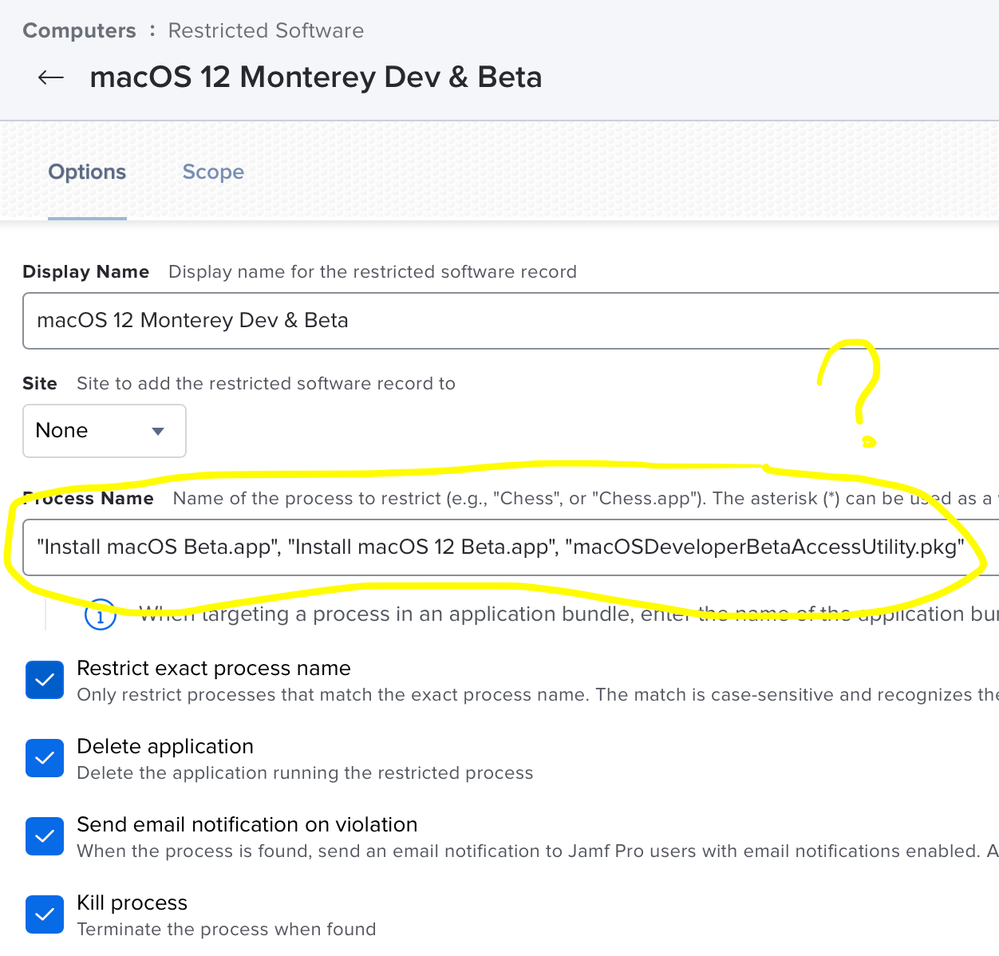Click the page title macOS 12 Monterey Dev & Beta
This screenshot has width=999, height=956.
pyautogui.click(x=316, y=77)
